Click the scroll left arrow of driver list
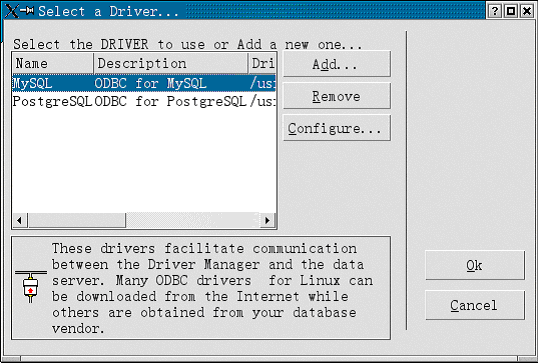This screenshot has height=363, width=538. coord(20,220)
